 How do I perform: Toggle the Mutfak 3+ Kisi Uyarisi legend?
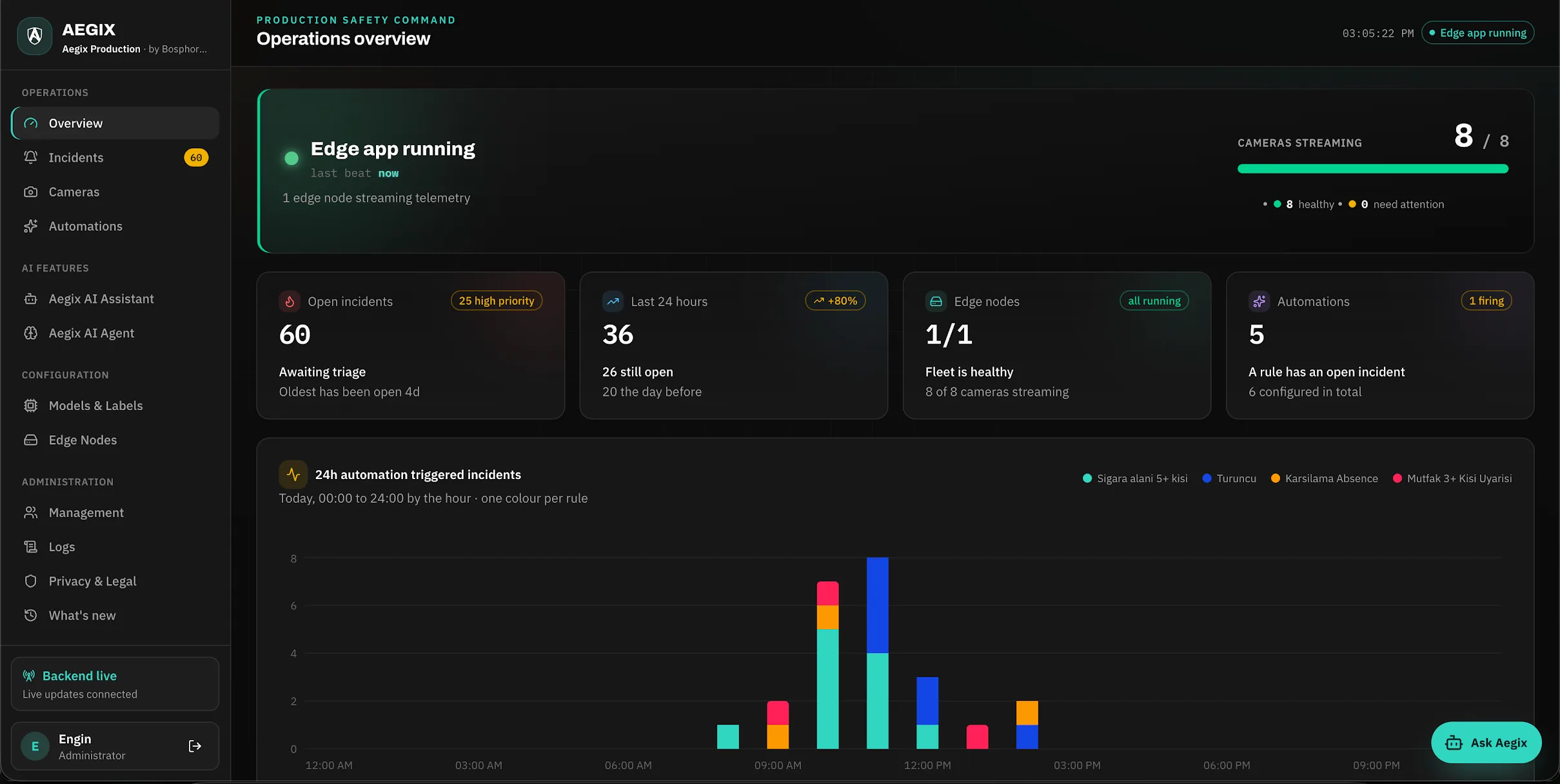pyautogui.click(x=1452, y=478)
